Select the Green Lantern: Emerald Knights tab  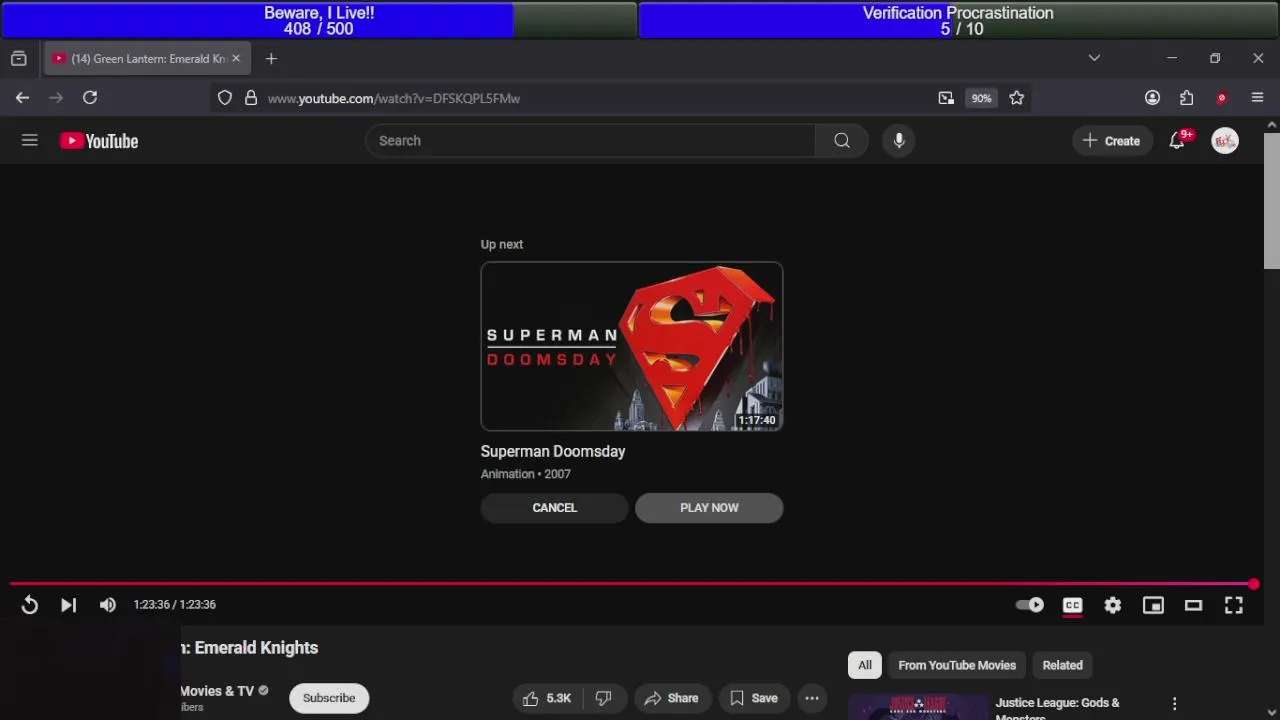(x=148, y=59)
